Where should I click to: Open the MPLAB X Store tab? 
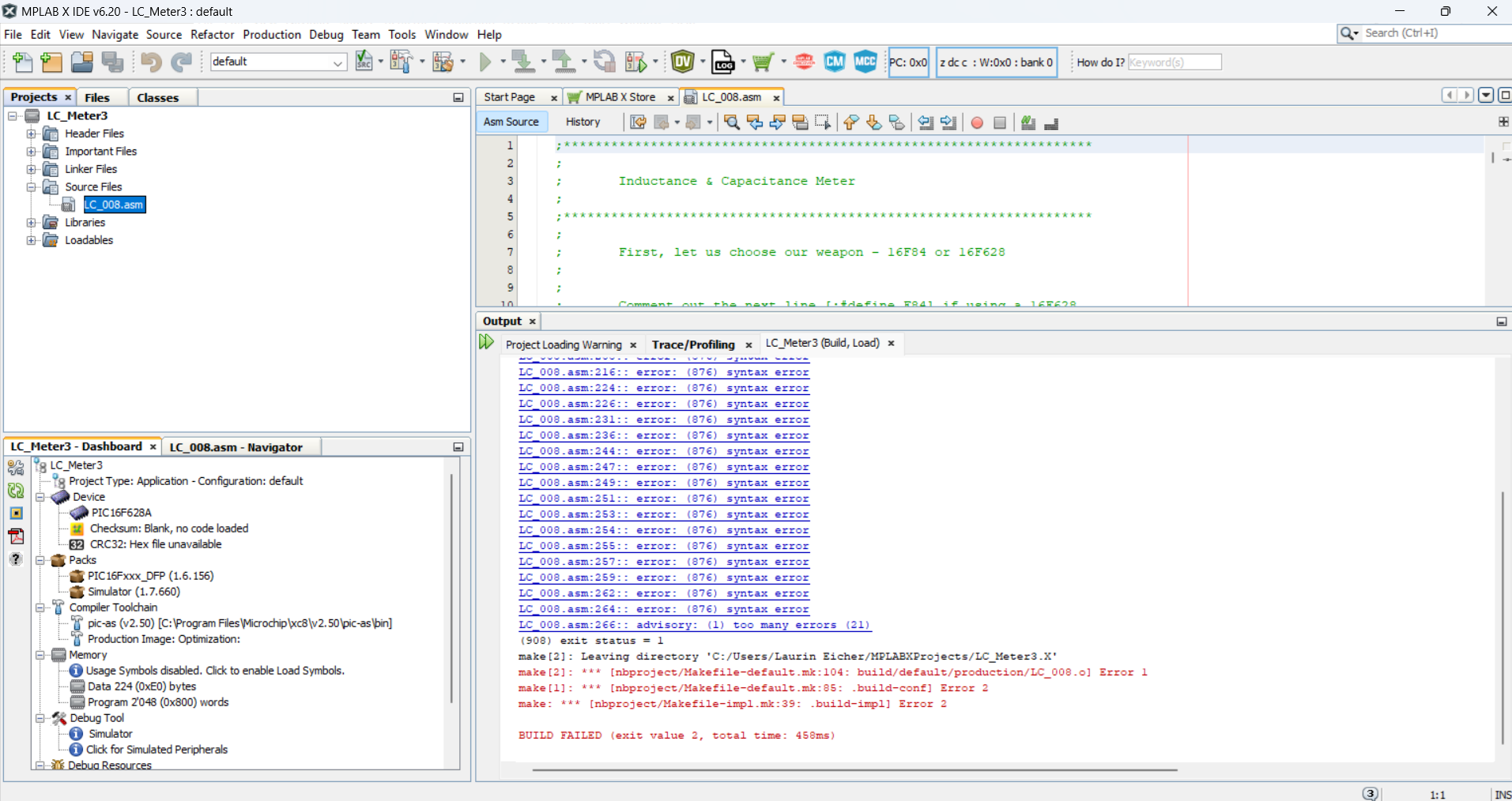620,97
